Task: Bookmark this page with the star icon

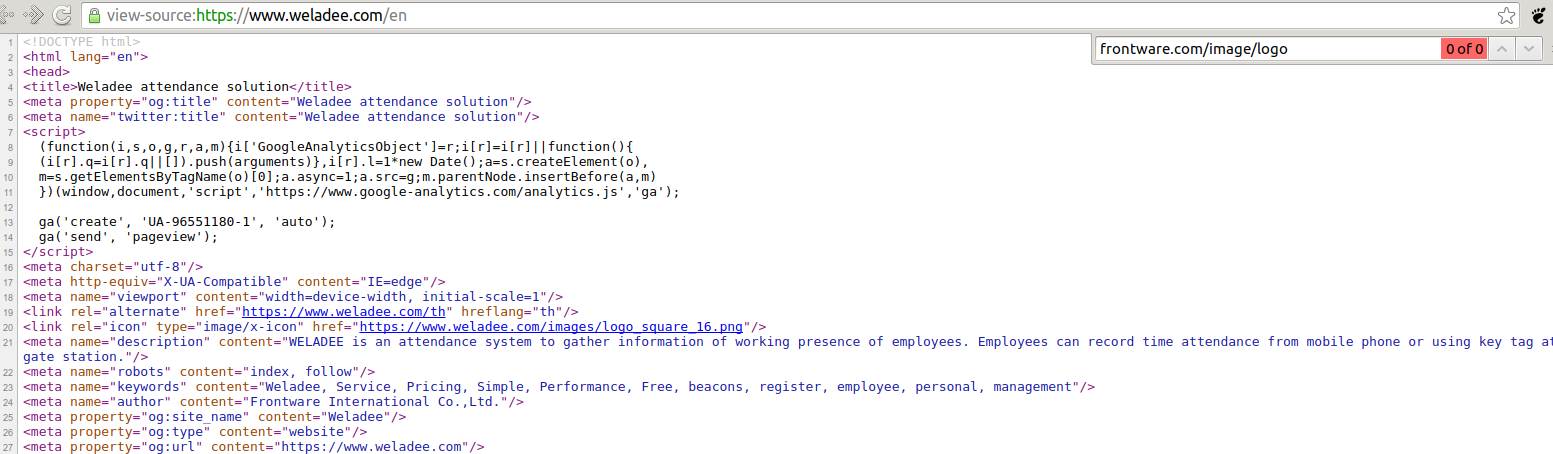Action: pos(1506,15)
